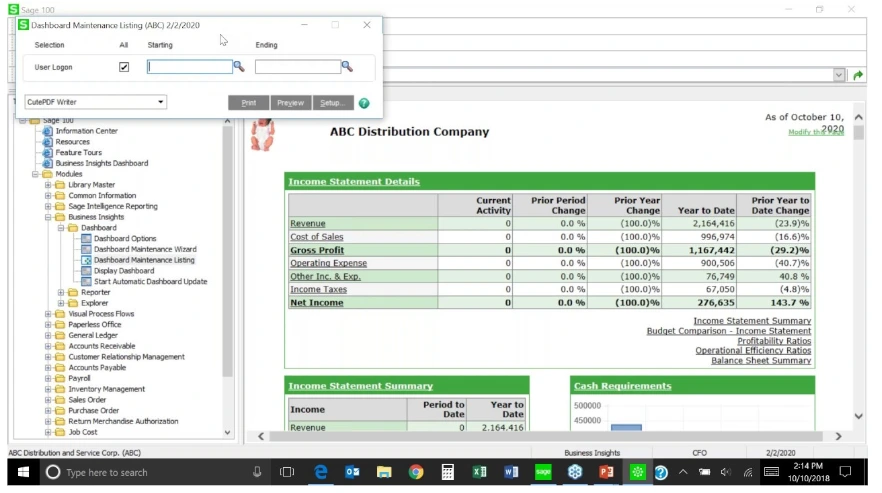Open Outlook from taskbar
Screen dimensions: 882x493
[353, 472]
